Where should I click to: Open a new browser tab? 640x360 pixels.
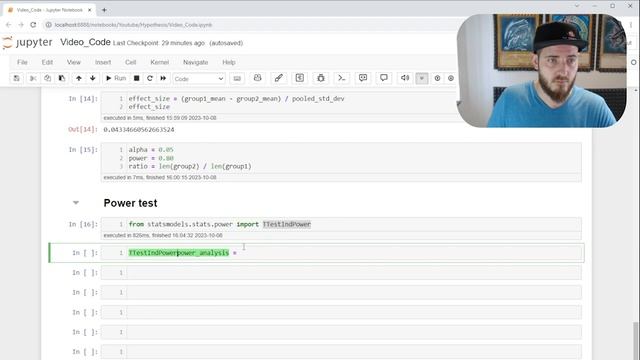(x=104, y=10)
